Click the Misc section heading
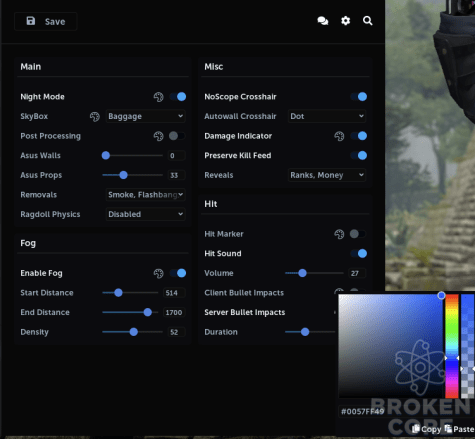Image resolution: width=475 pixels, height=439 pixels. coord(214,67)
